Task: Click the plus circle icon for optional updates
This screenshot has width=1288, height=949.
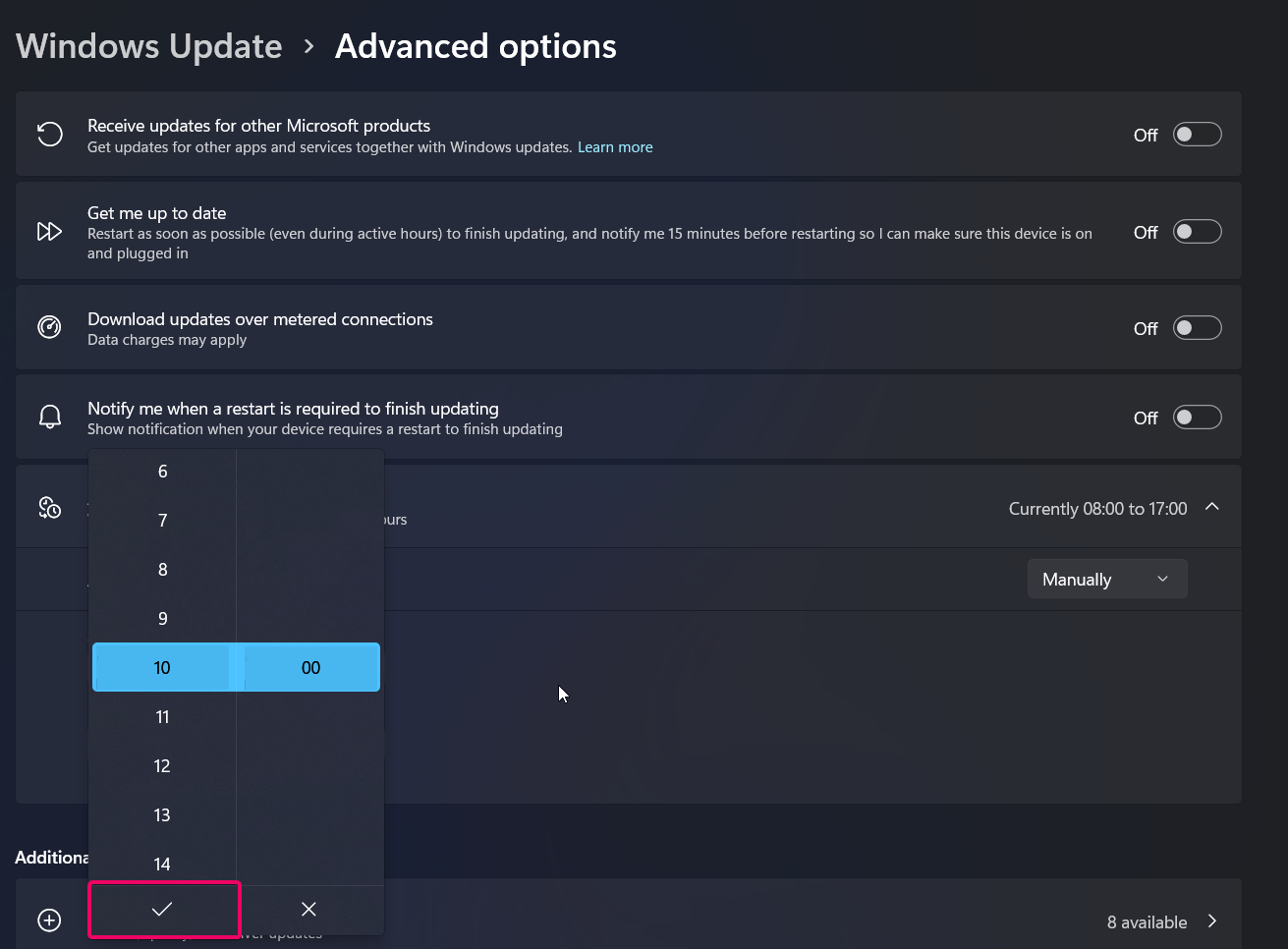Action: tap(49, 921)
